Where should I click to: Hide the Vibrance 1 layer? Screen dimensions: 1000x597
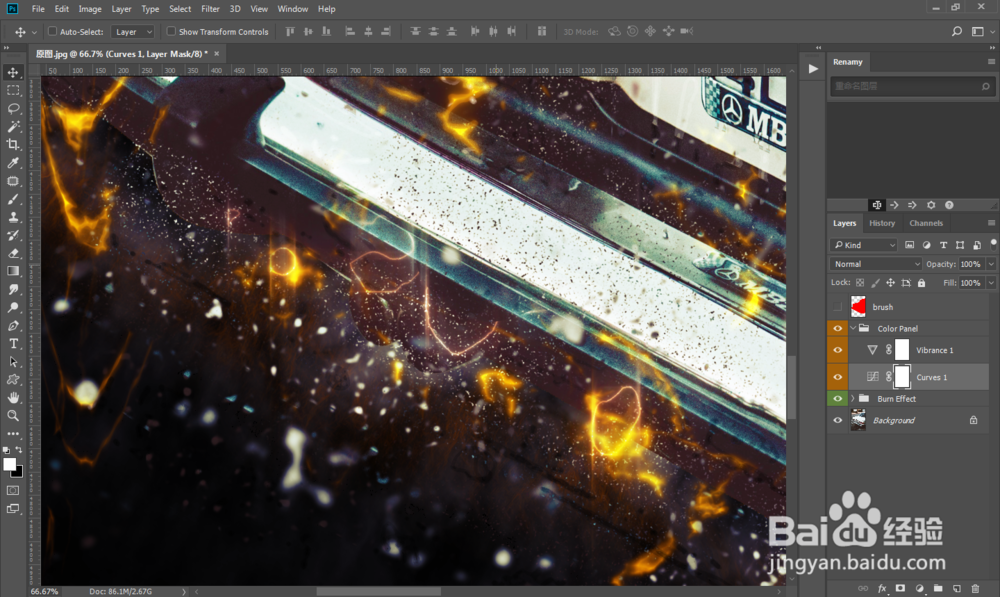tap(837, 350)
